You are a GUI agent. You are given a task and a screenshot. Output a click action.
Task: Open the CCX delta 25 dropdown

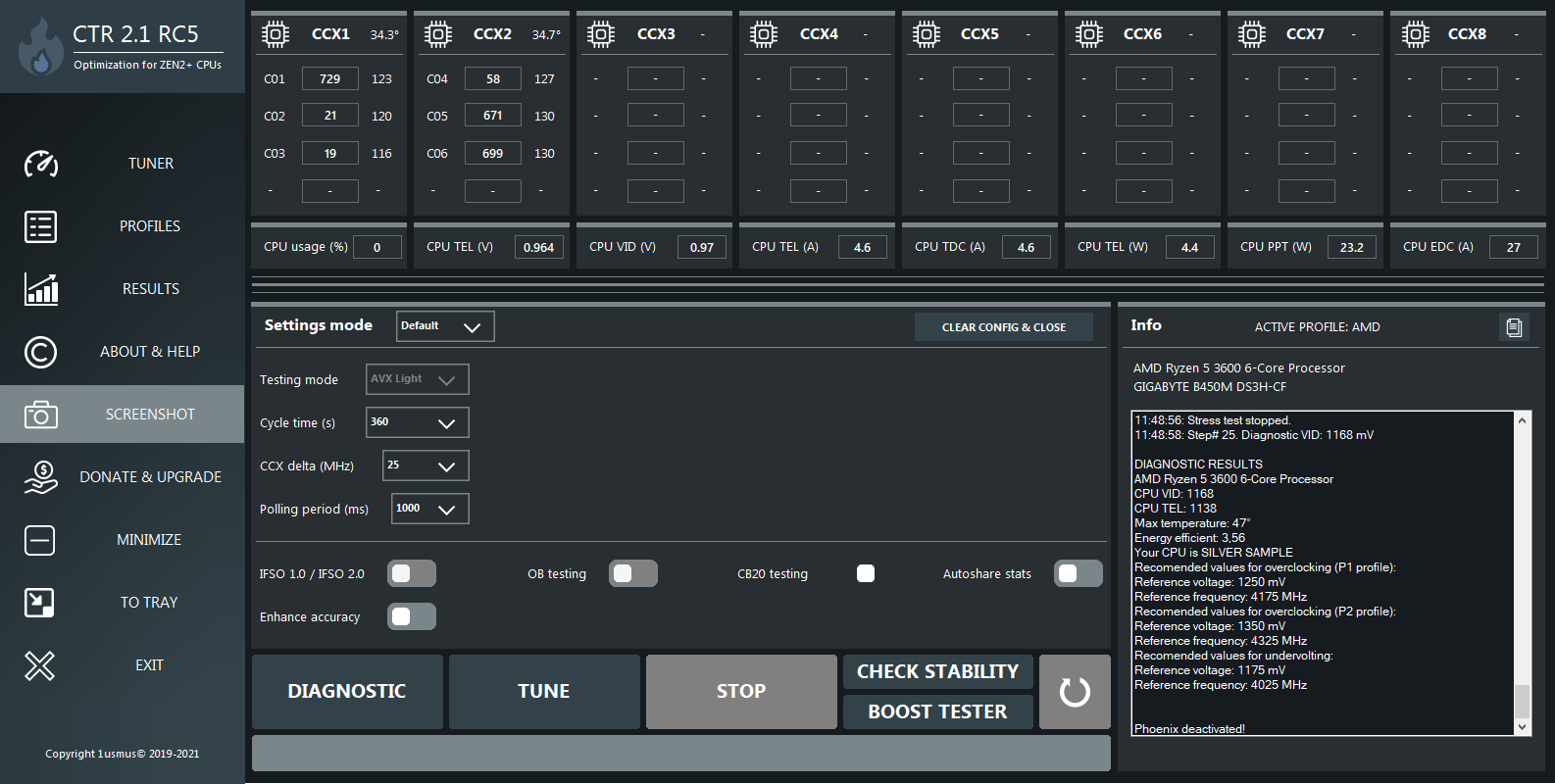point(426,465)
